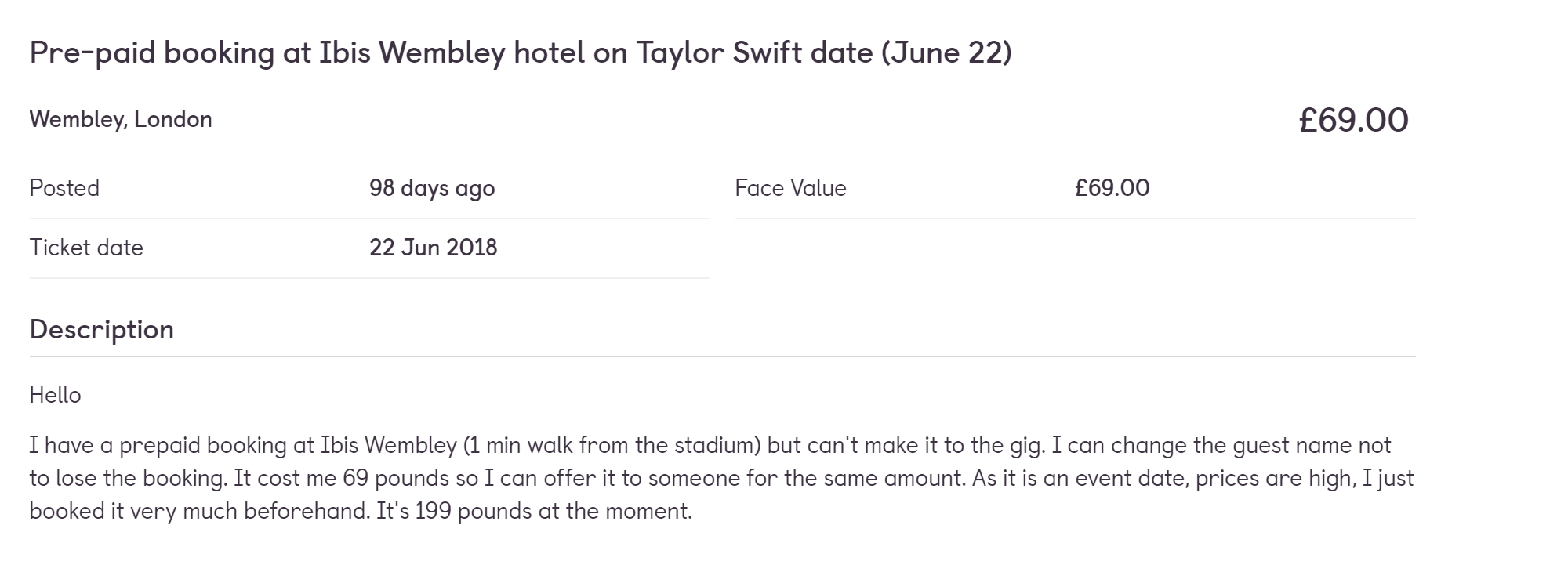Click the 'Face Value' label

(790, 188)
